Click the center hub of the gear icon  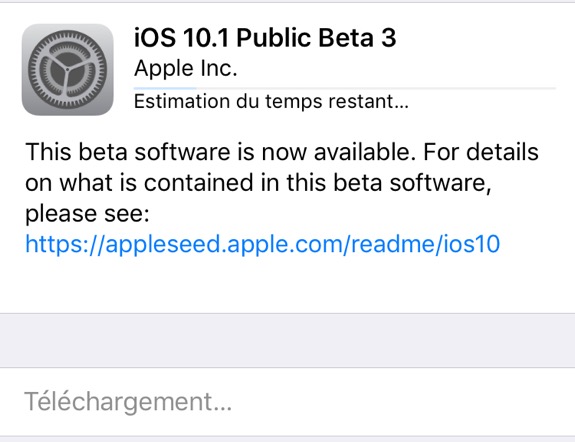point(67,69)
